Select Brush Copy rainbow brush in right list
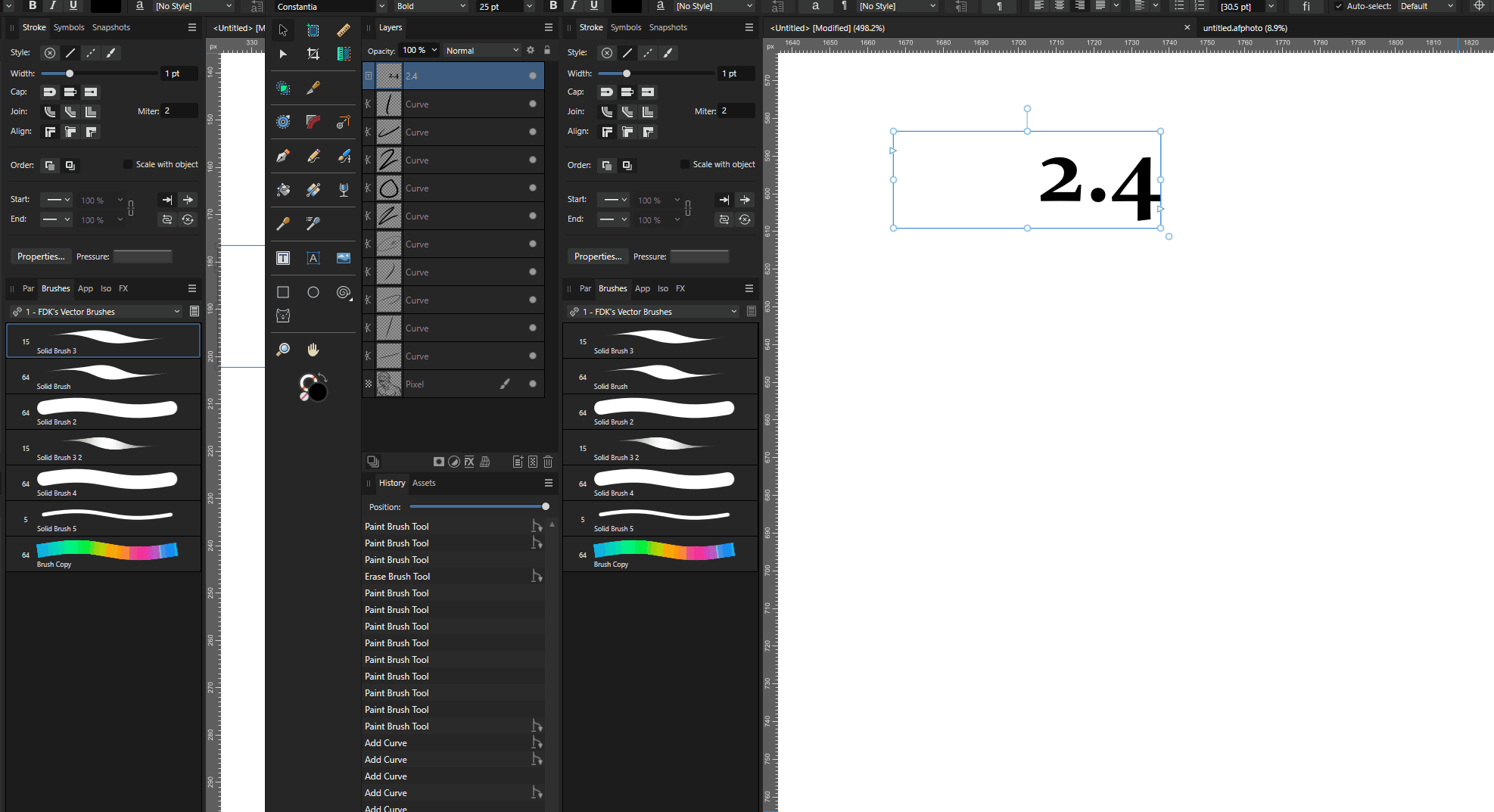 pos(660,555)
